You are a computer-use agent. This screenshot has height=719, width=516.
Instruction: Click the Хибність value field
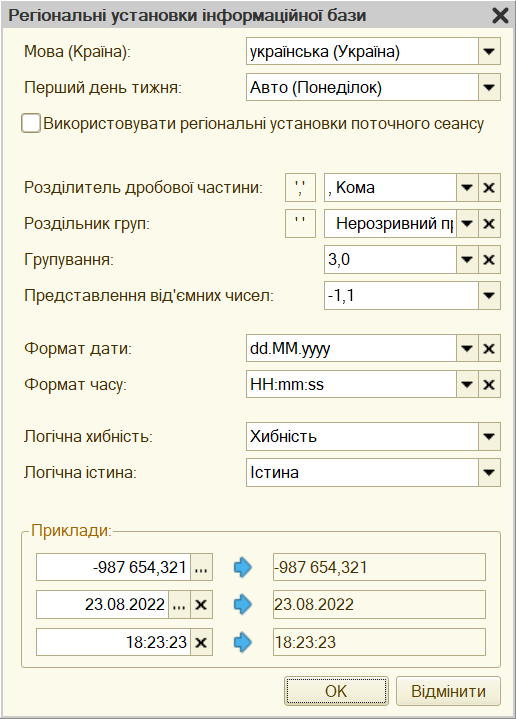(362, 436)
